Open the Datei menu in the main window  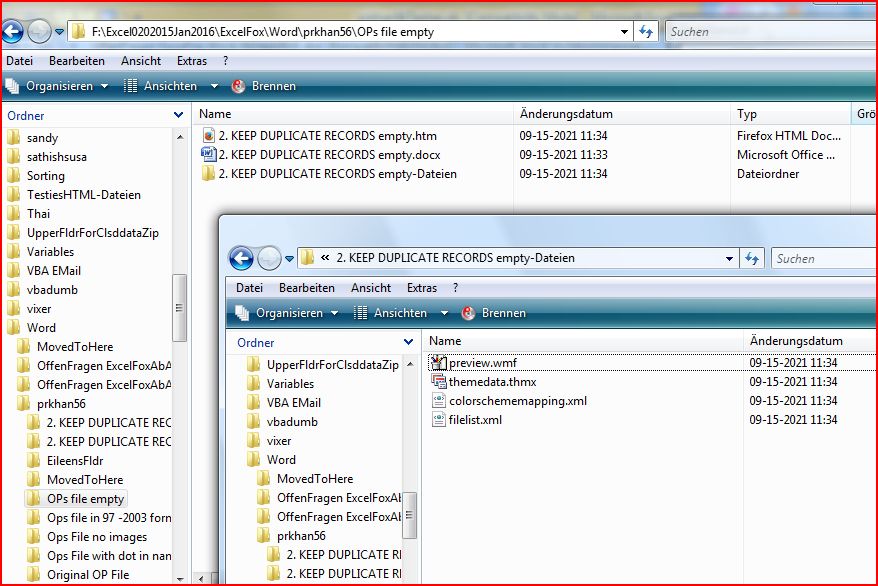pos(20,61)
